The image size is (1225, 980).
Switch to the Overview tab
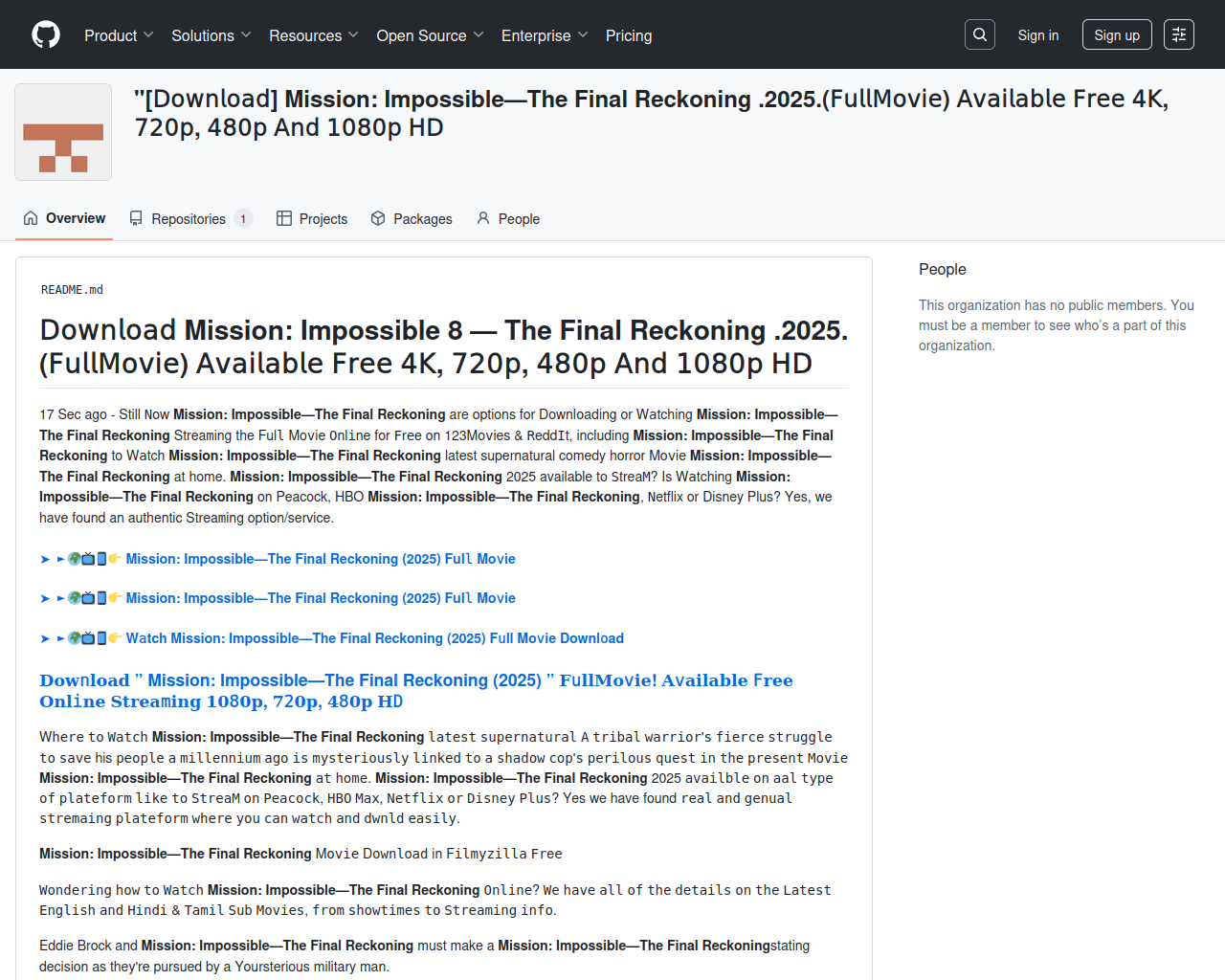pyautogui.click(x=64, y=218)
